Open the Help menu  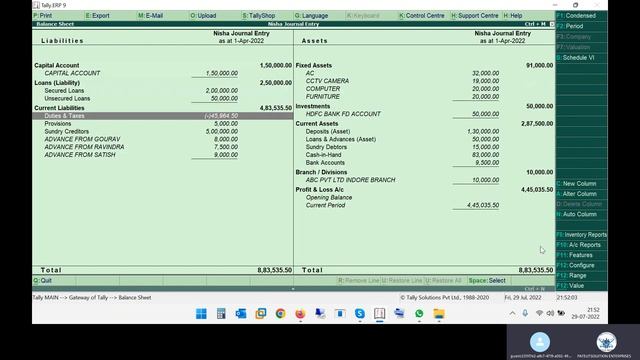click(513, 16)
